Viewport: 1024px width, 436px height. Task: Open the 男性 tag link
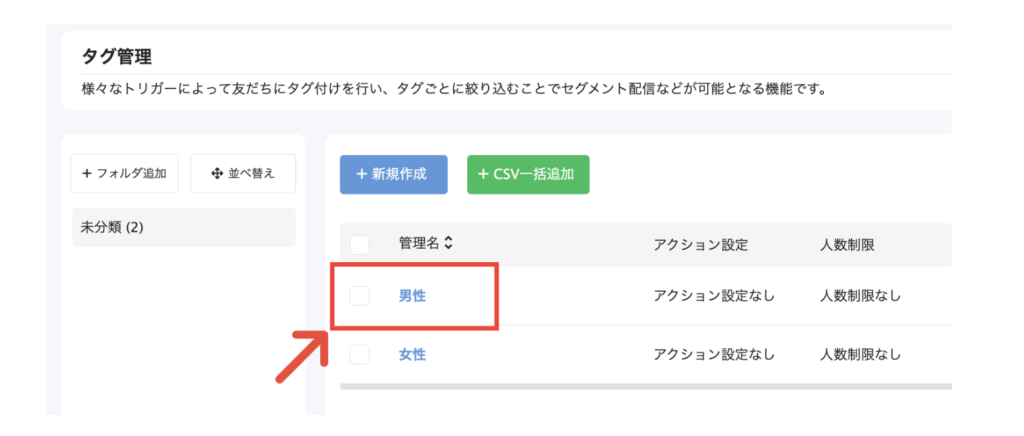point(412,296)
